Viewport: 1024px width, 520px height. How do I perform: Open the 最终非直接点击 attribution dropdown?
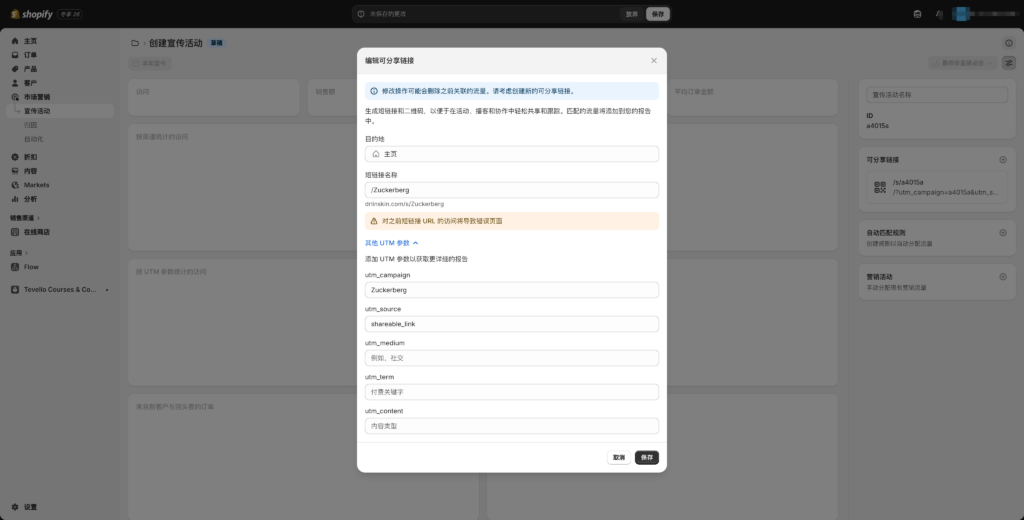[x=963, y=63]
